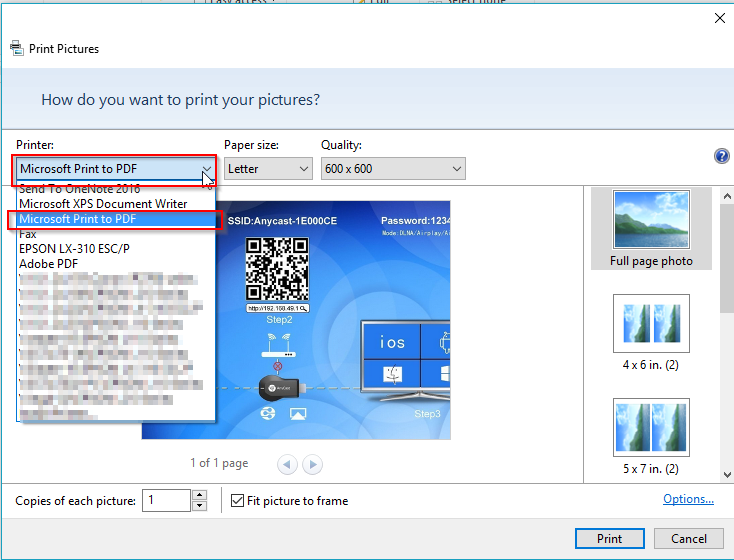
Task: Open the Options... link
Action: coord(688,499)
